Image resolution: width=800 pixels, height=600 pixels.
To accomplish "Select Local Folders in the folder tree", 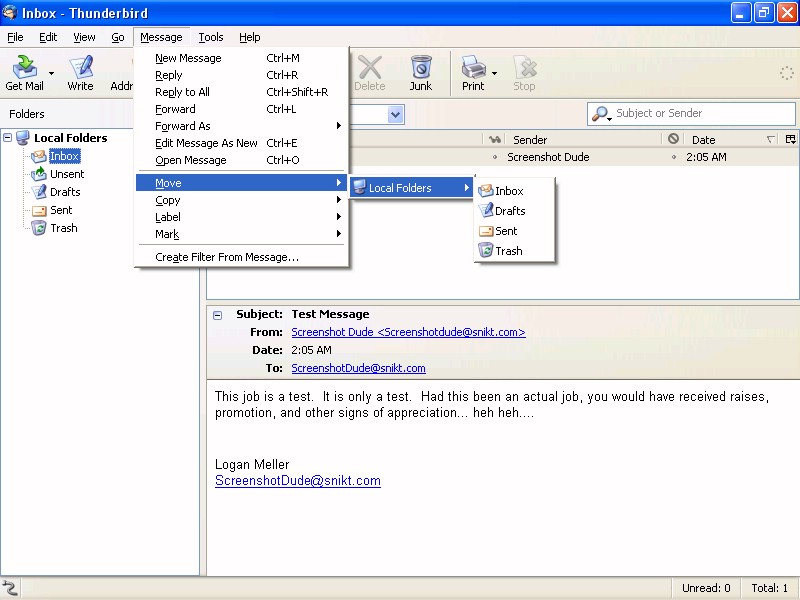I will pos(70,138).
